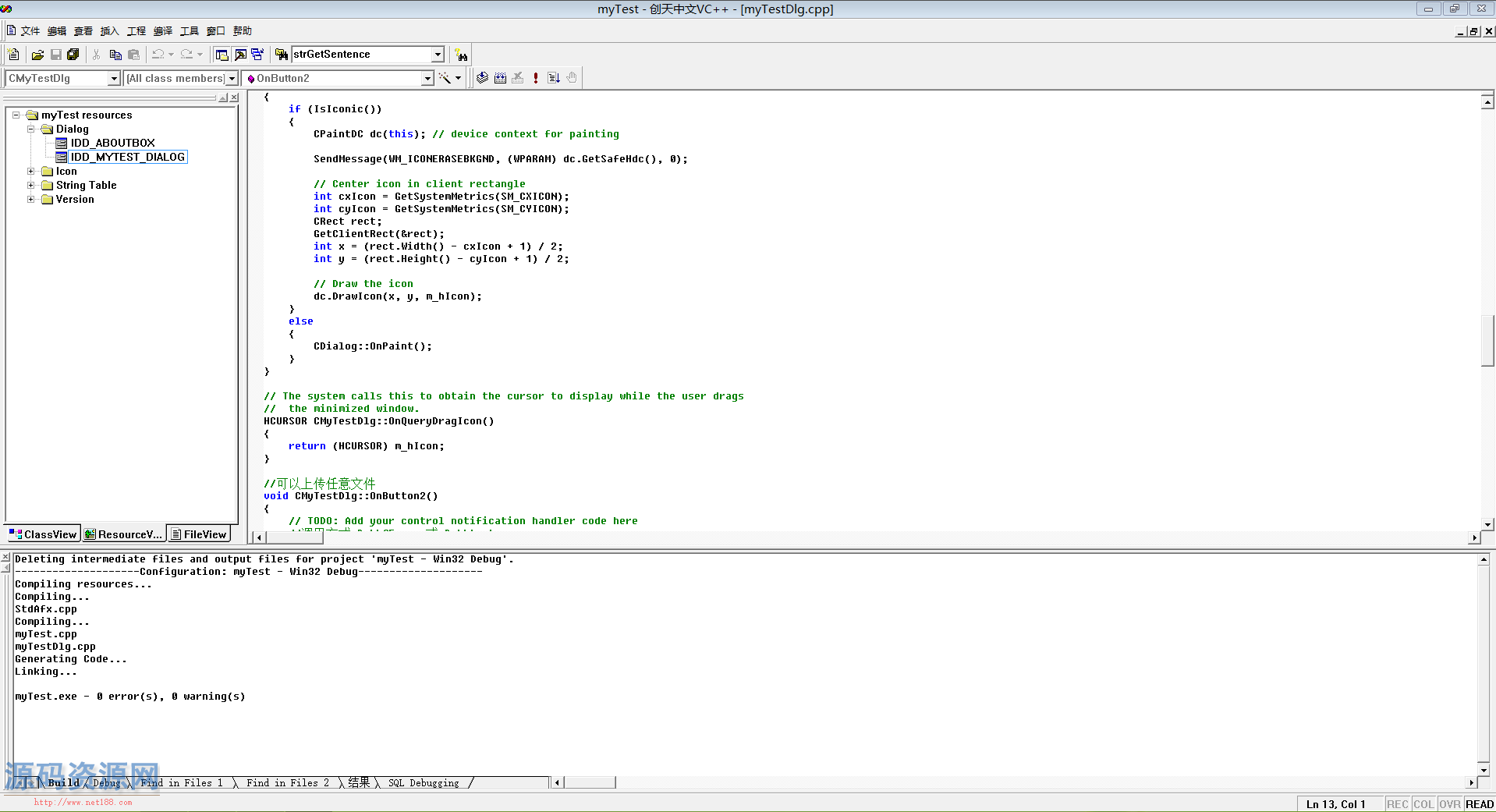
Task: Close the workspace panel with its X button
Action: [234, 98]
